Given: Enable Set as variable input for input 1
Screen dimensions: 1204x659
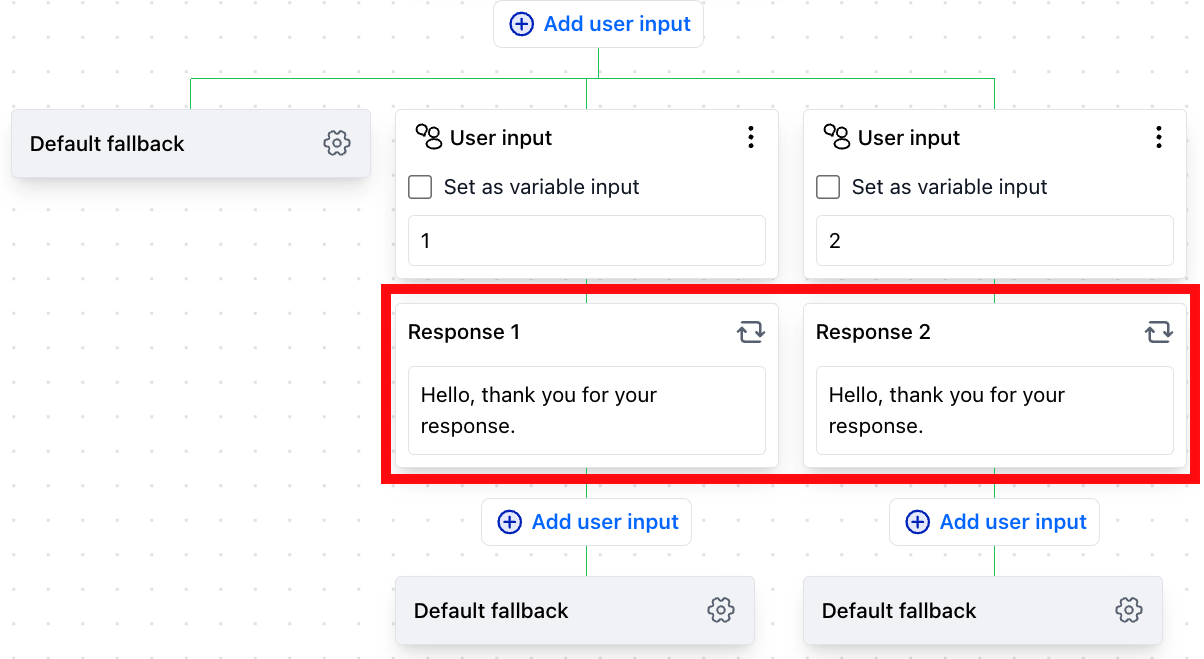Looking at the screenshot, I should click(421, 187).
